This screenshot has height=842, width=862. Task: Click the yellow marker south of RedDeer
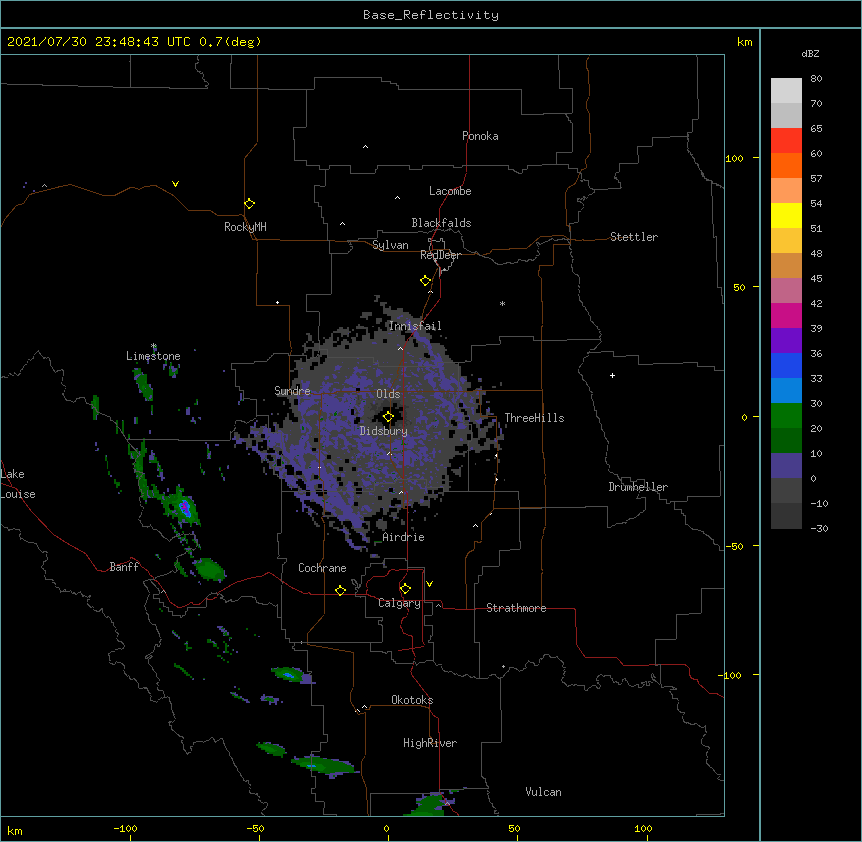pos(426,281)
